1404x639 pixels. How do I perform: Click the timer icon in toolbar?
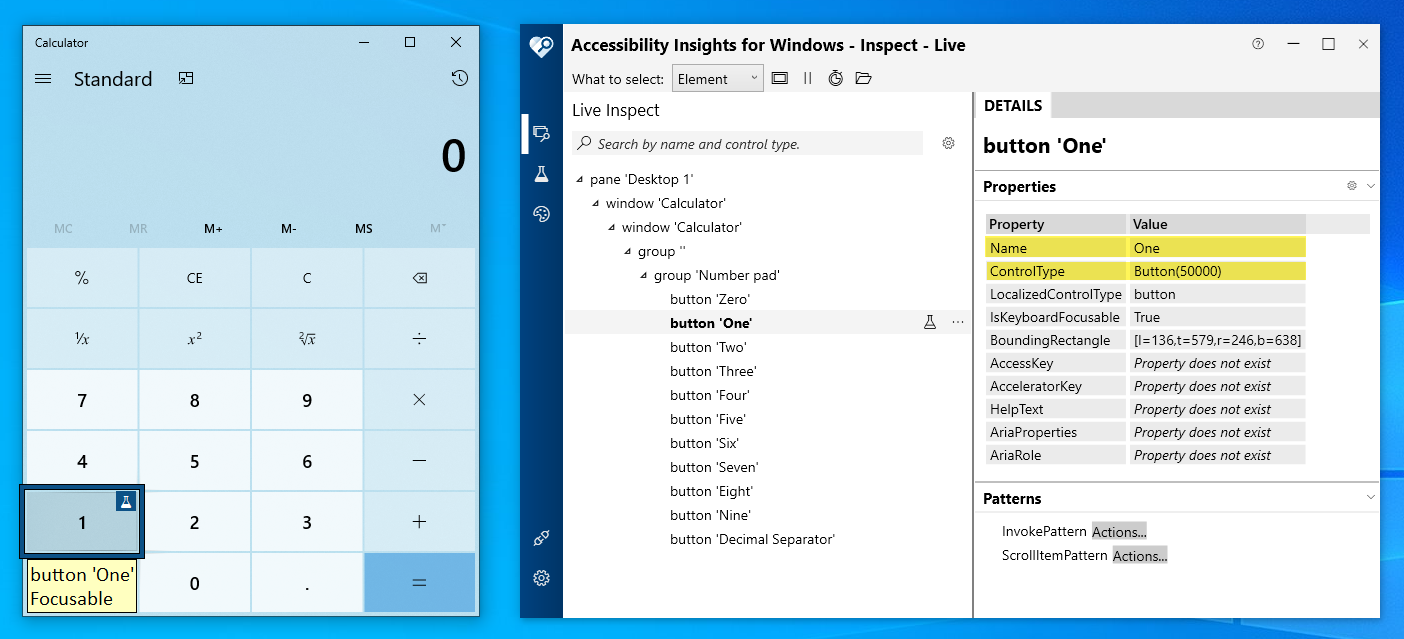pos(836,78)
